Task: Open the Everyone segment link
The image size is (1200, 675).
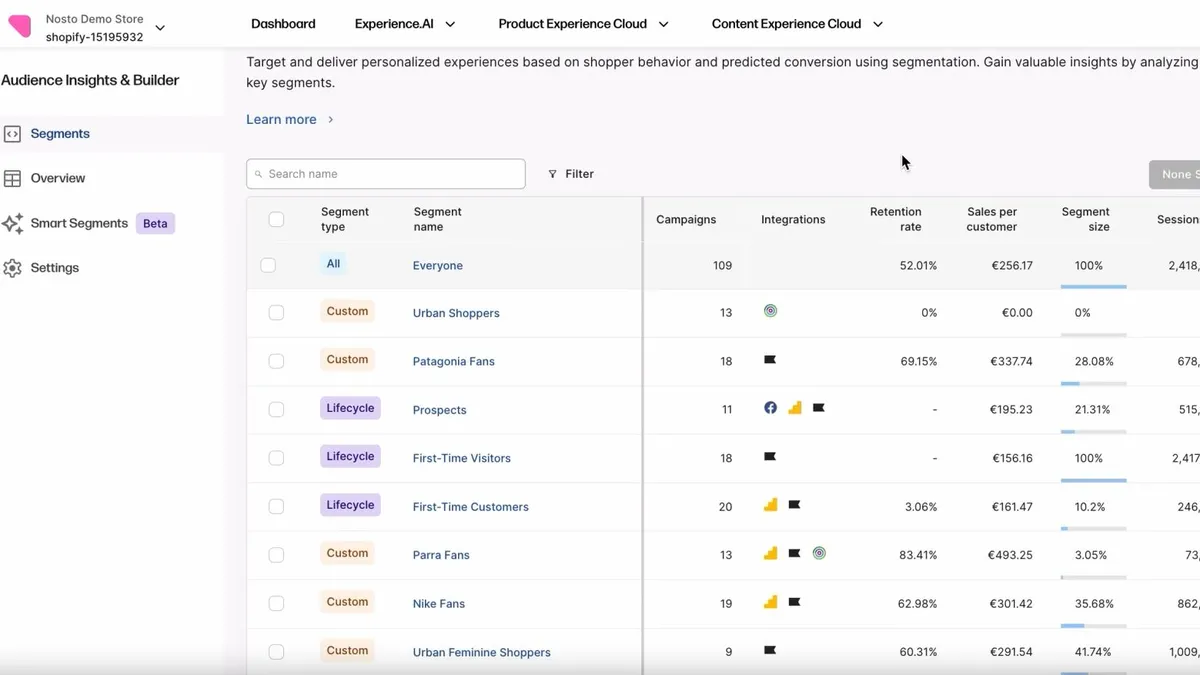Action: [x=438, y=266]
